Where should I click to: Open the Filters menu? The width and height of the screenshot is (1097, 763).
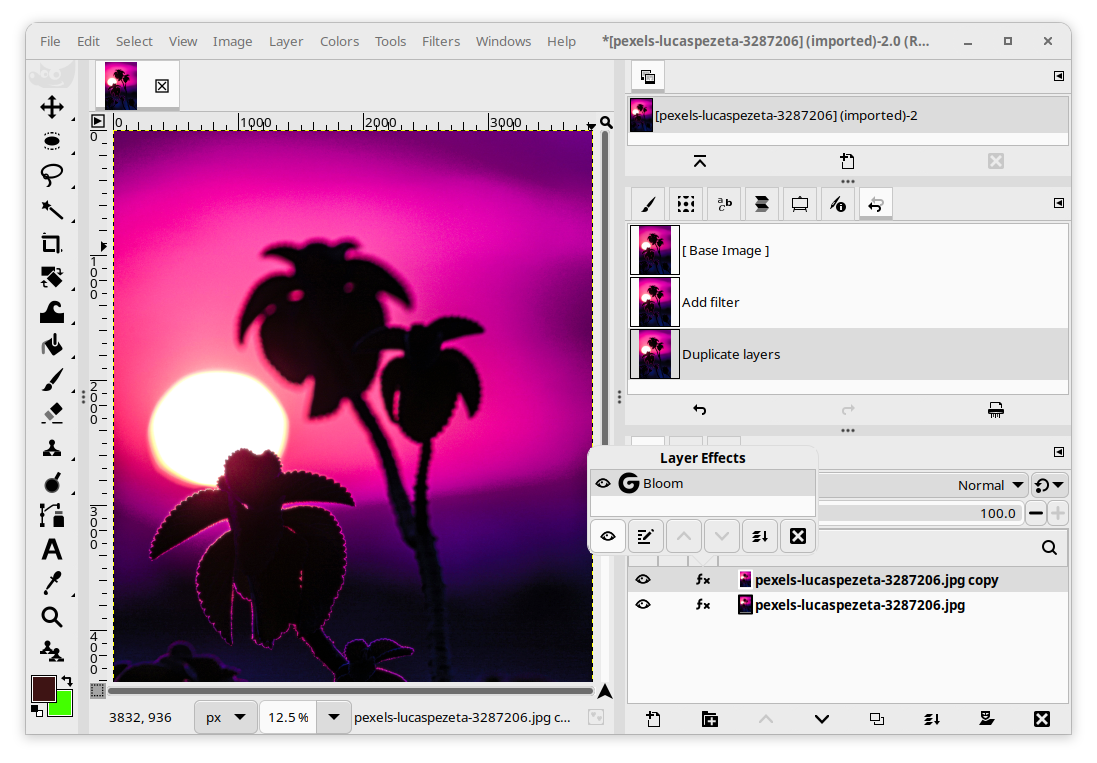tap(441, 41)
